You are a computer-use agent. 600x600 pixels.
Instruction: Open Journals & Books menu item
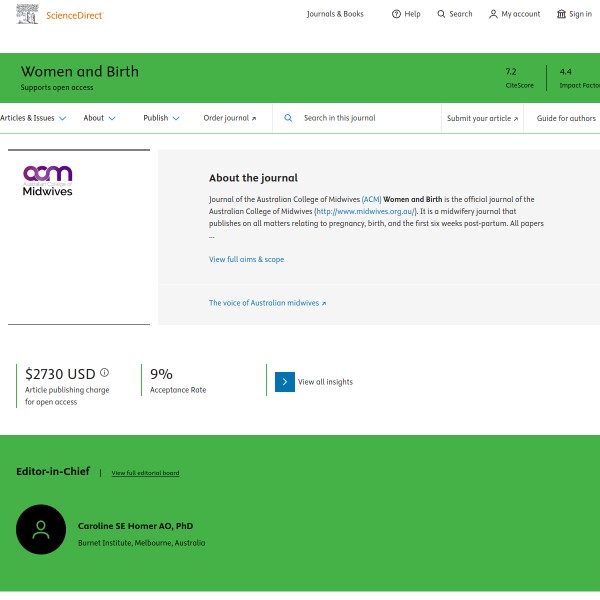point(335,14)
